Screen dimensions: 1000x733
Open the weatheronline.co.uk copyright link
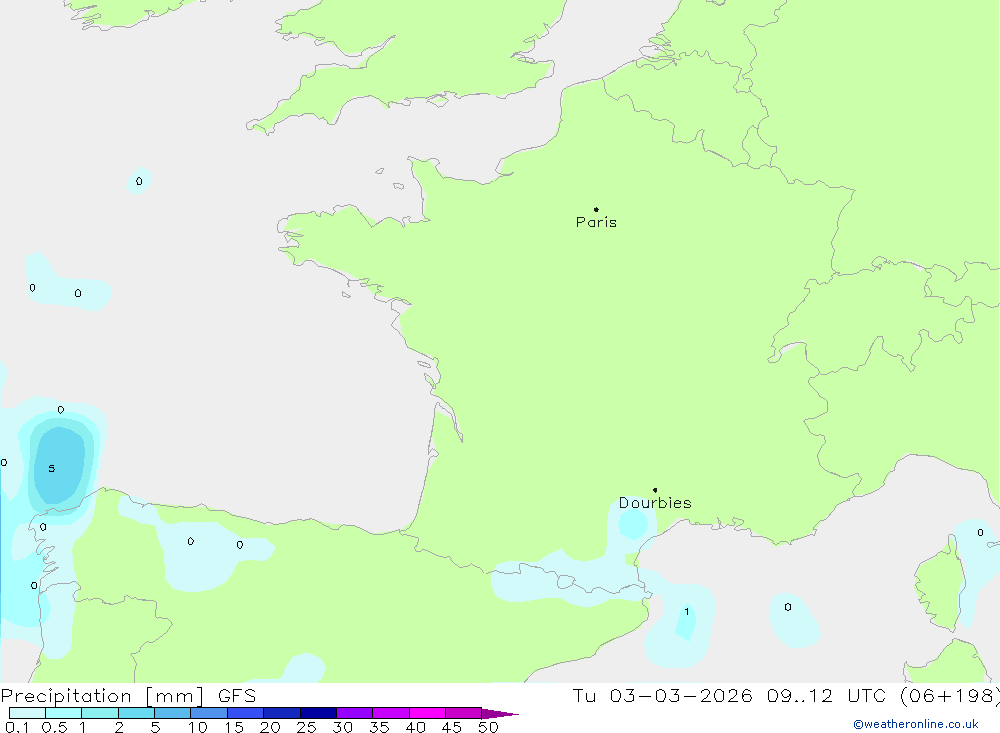(915, 724)
